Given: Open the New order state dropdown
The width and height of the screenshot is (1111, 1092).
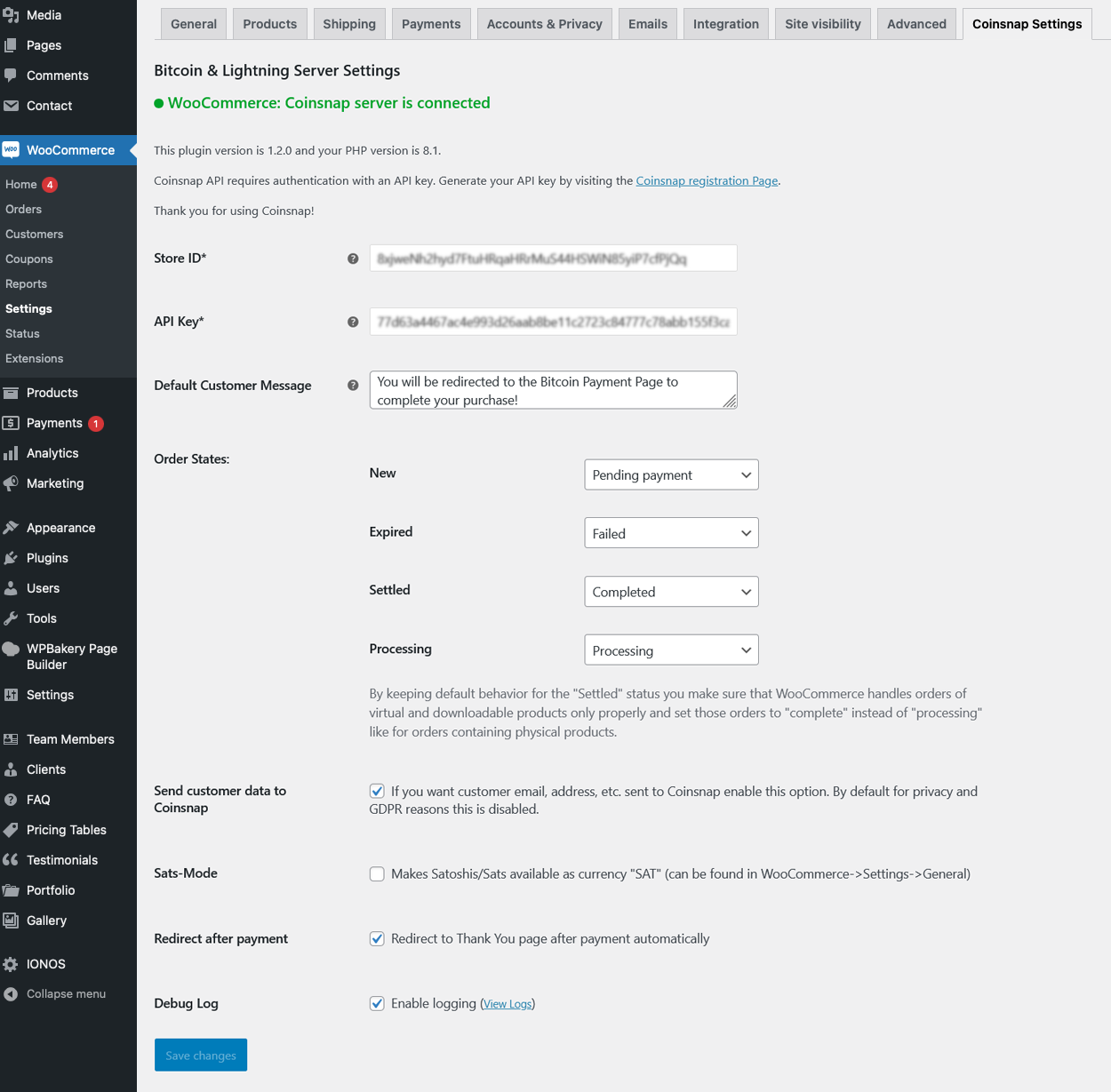Looking at the screenshot, I should (x=671, y=474).
